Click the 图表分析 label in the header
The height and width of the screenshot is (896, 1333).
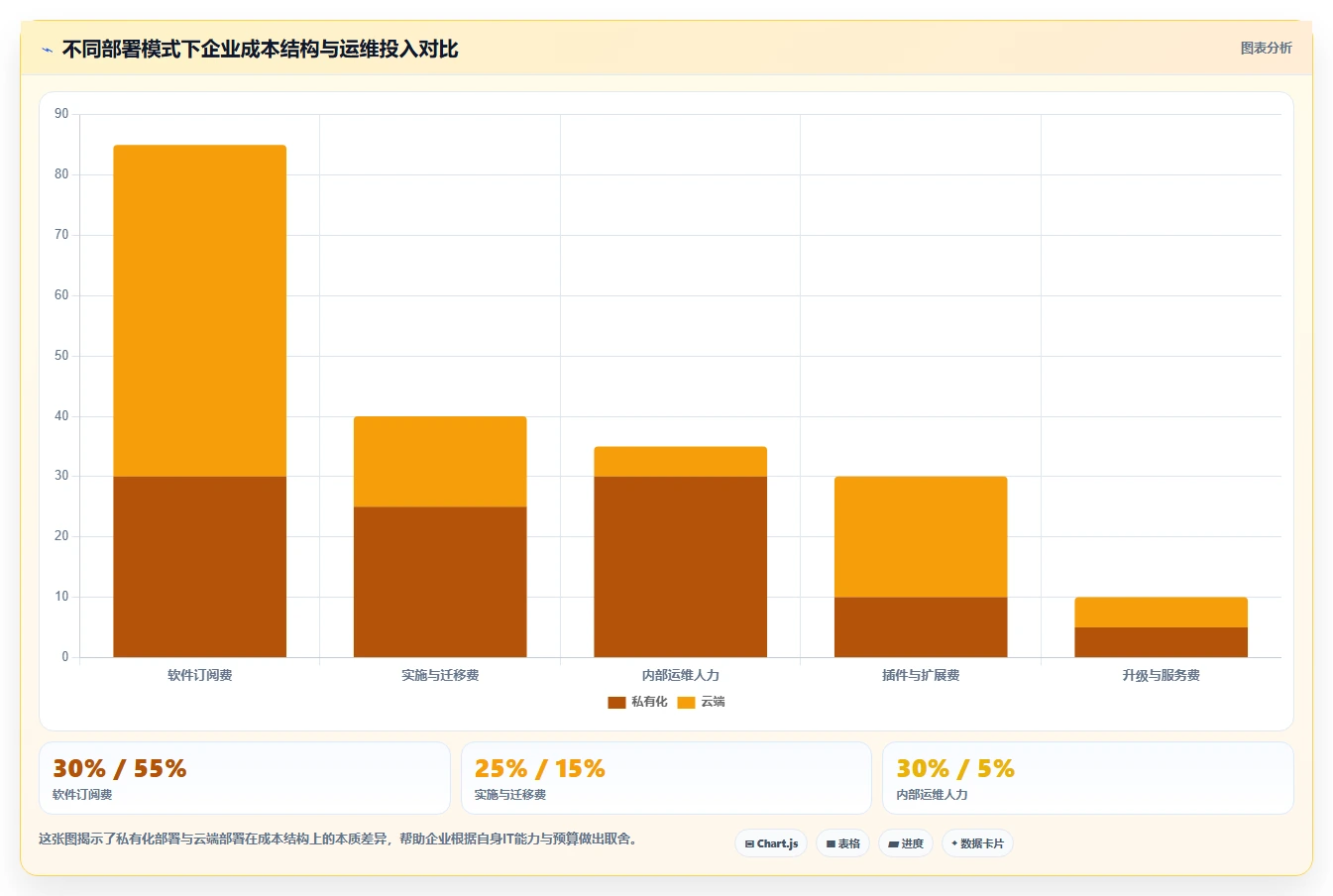[x=1266, y=48]
